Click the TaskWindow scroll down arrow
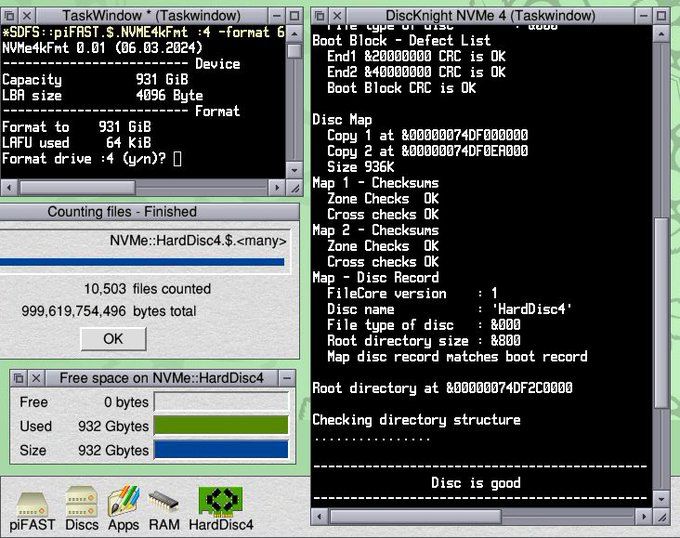 tap(294, 170)
